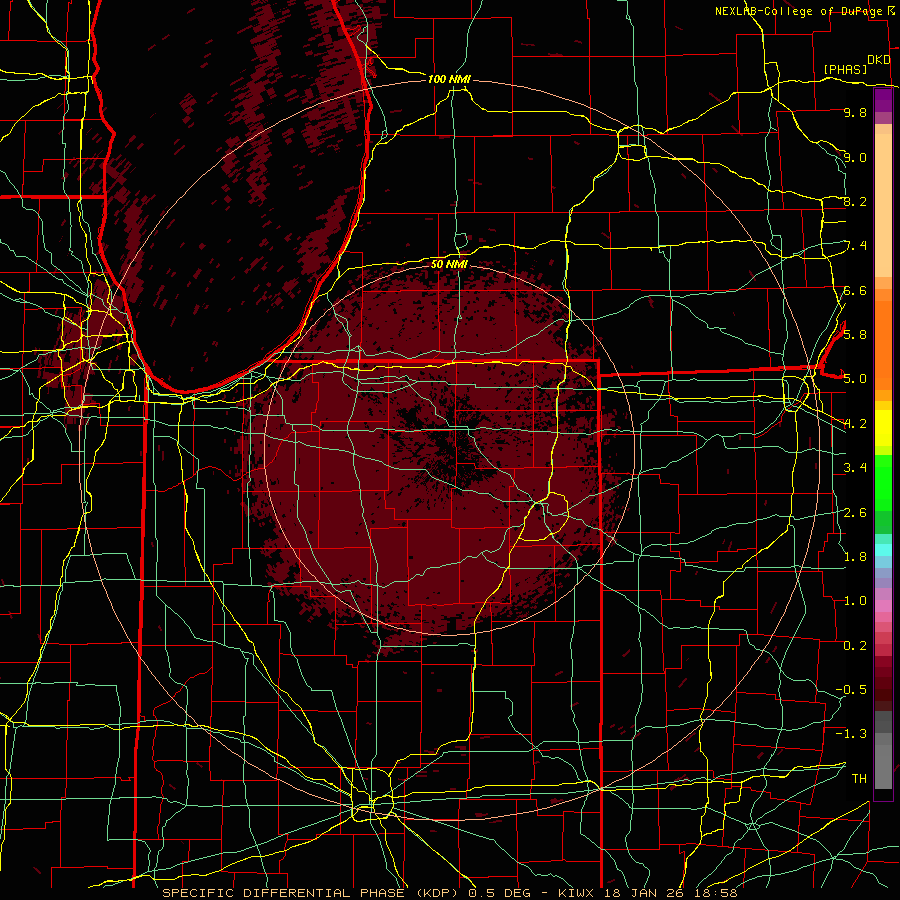Select the 1.0 scale value
The width and height of the screenshot is (900, 900).
click(x=855, y=600)
